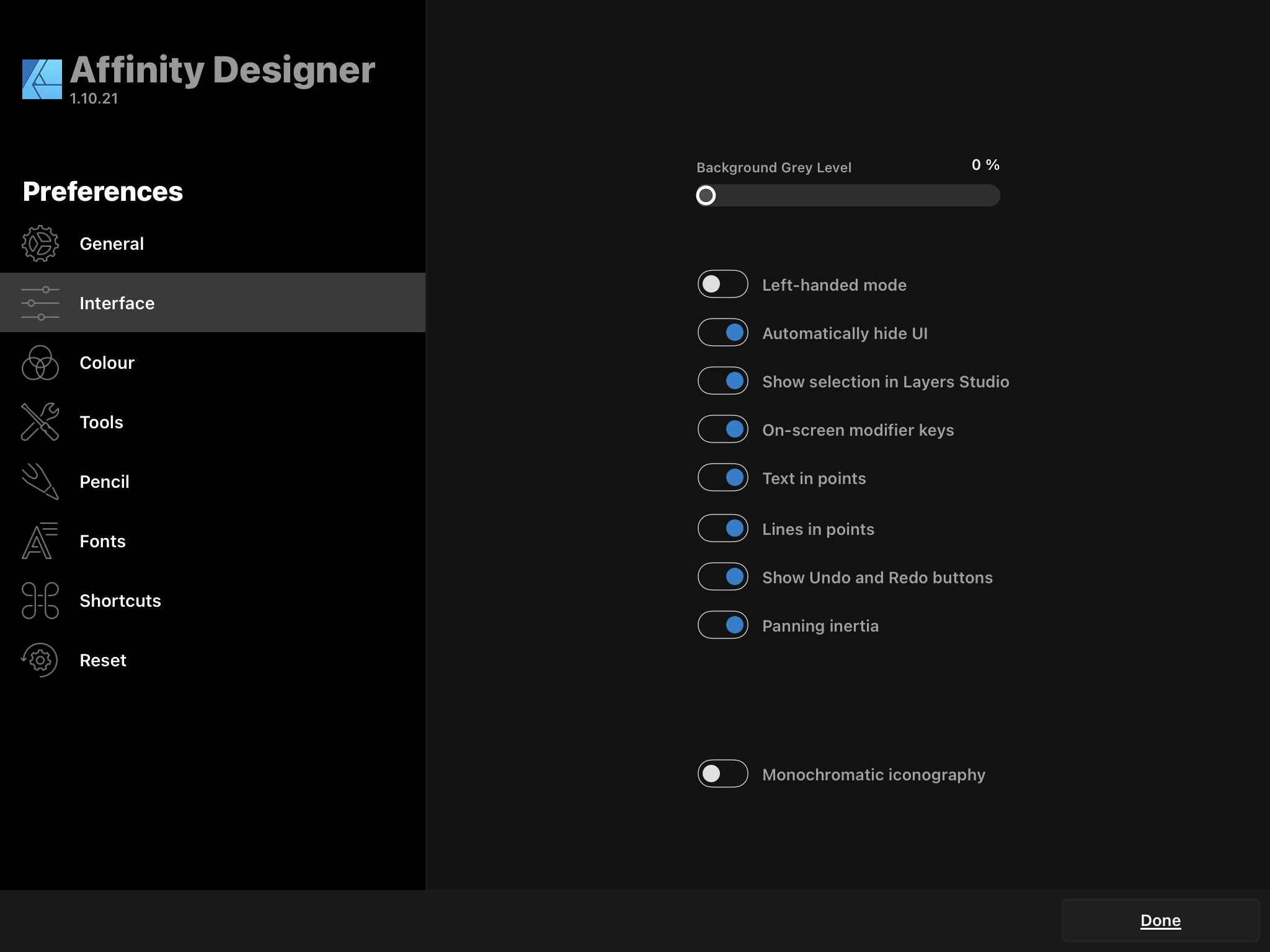Click the Show selection in Layers Studio label

click(x=886, y=382)
